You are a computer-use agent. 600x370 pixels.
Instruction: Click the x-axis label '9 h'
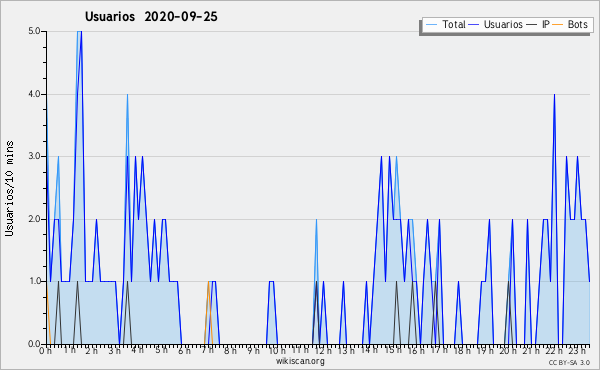pyautogui.click(x=253, y=351)
